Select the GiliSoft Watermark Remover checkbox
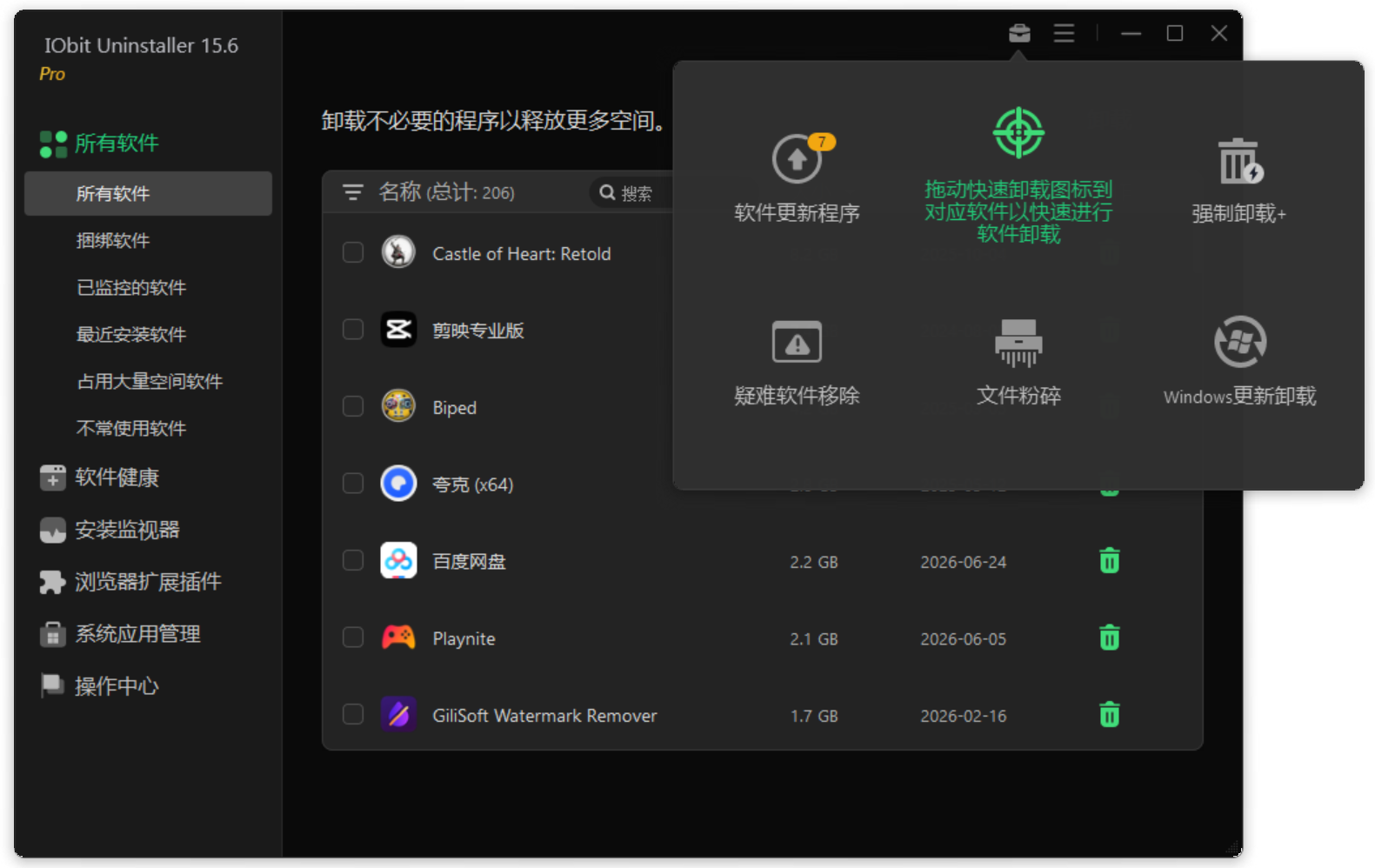The height and width of the screenshot is (868, 1375). pyautogui.click(x=352, y=715)
